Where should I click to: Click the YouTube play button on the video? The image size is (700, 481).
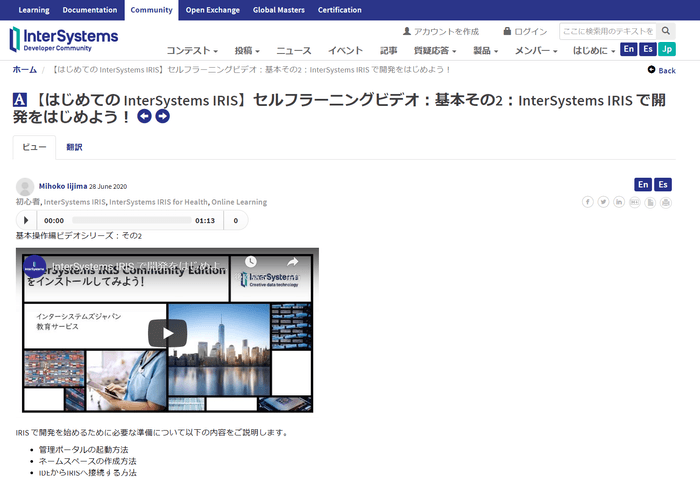click(x=167, y=333)
